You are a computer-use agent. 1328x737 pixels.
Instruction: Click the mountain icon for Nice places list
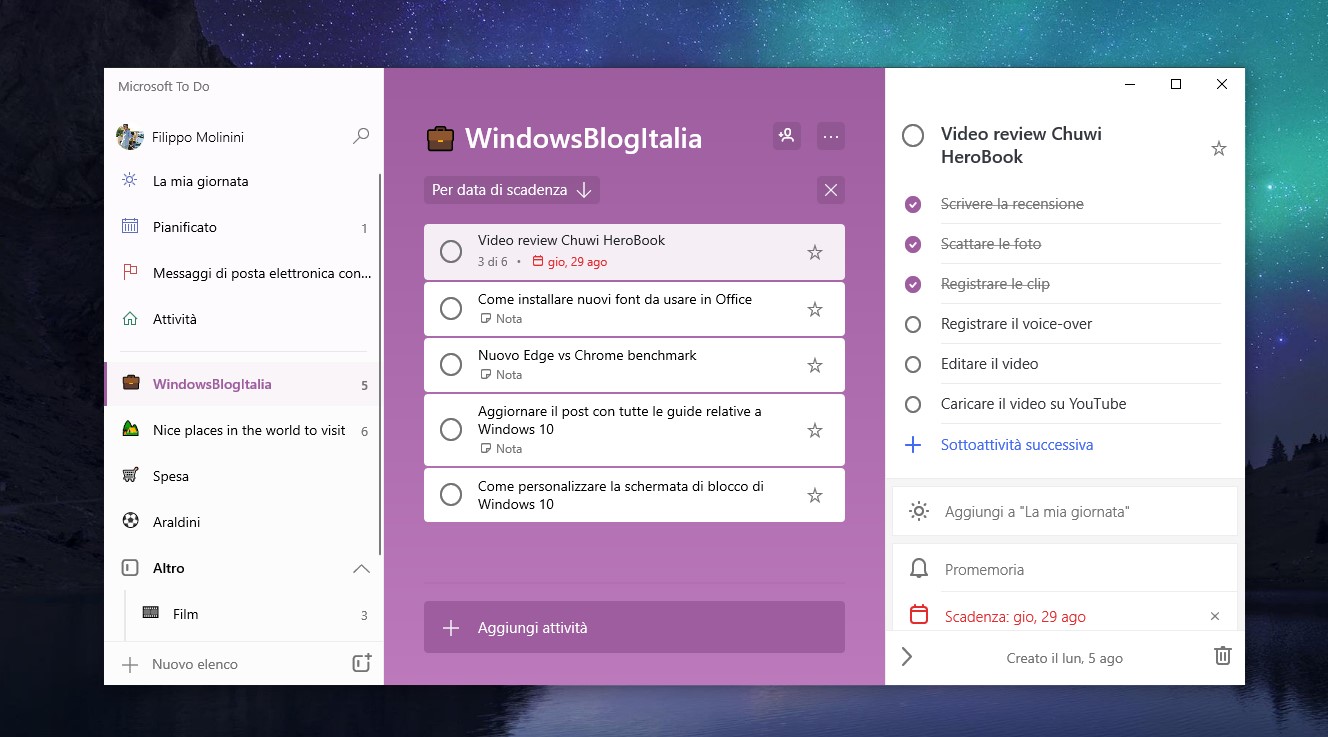(x=130, y=430)
